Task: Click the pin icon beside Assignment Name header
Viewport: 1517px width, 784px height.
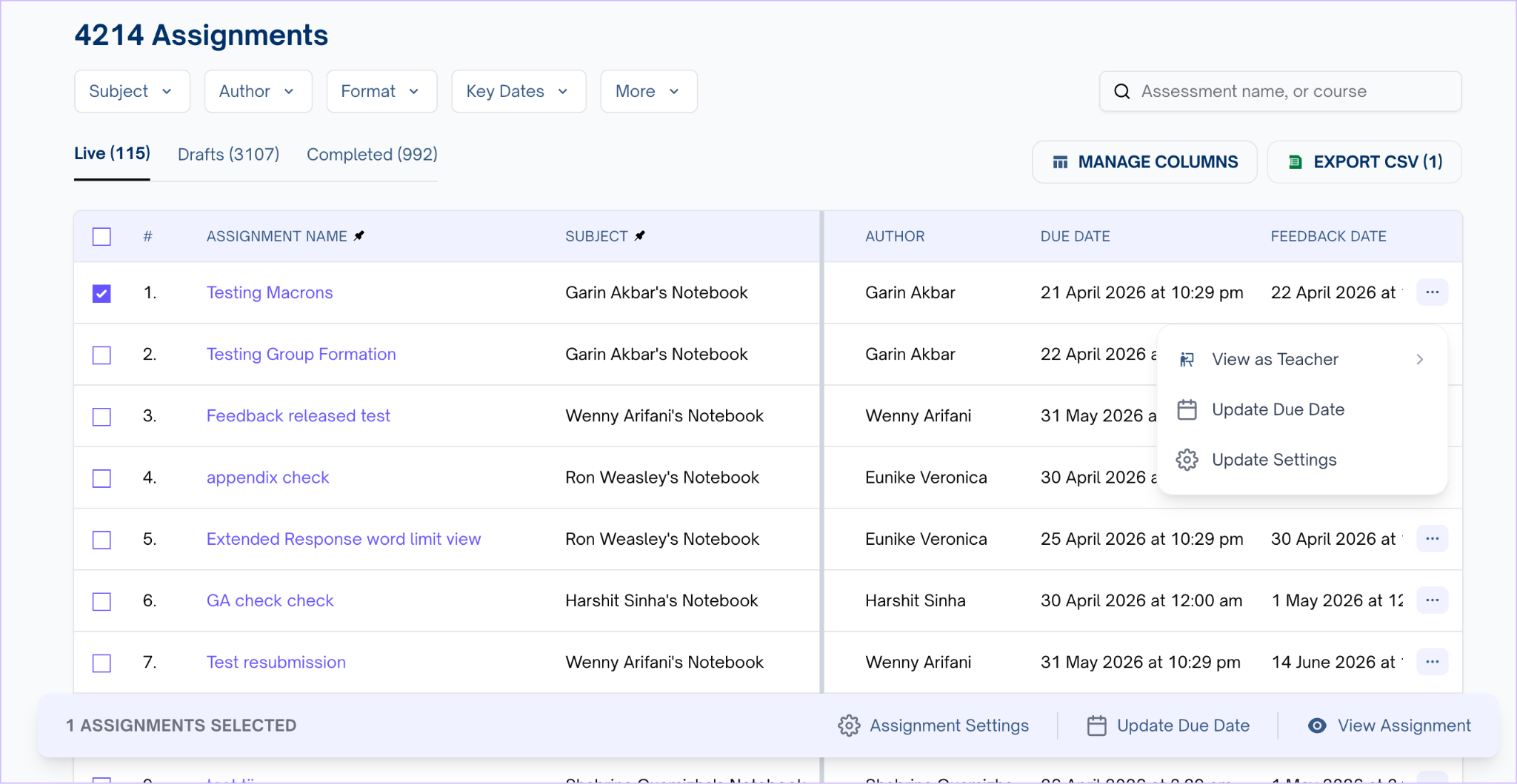Action: [x=359, y=236]
